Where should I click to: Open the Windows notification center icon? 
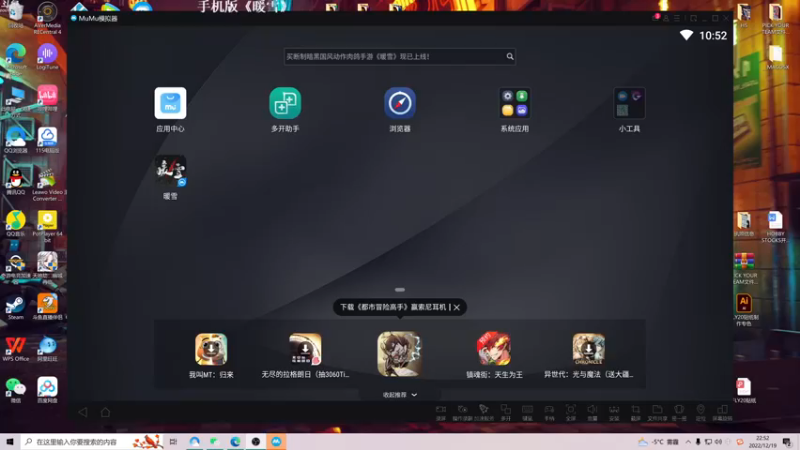pyautogui.click(x=787, y=442)
